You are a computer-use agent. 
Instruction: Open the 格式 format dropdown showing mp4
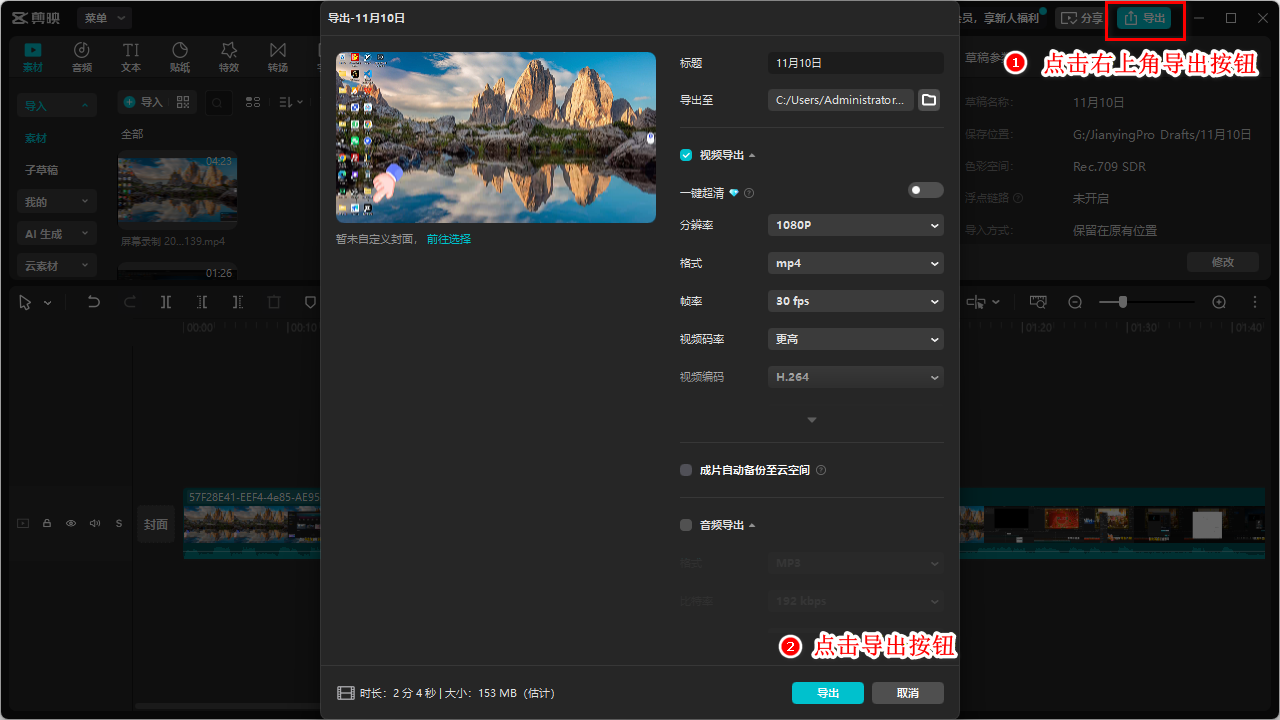point(855,262)
